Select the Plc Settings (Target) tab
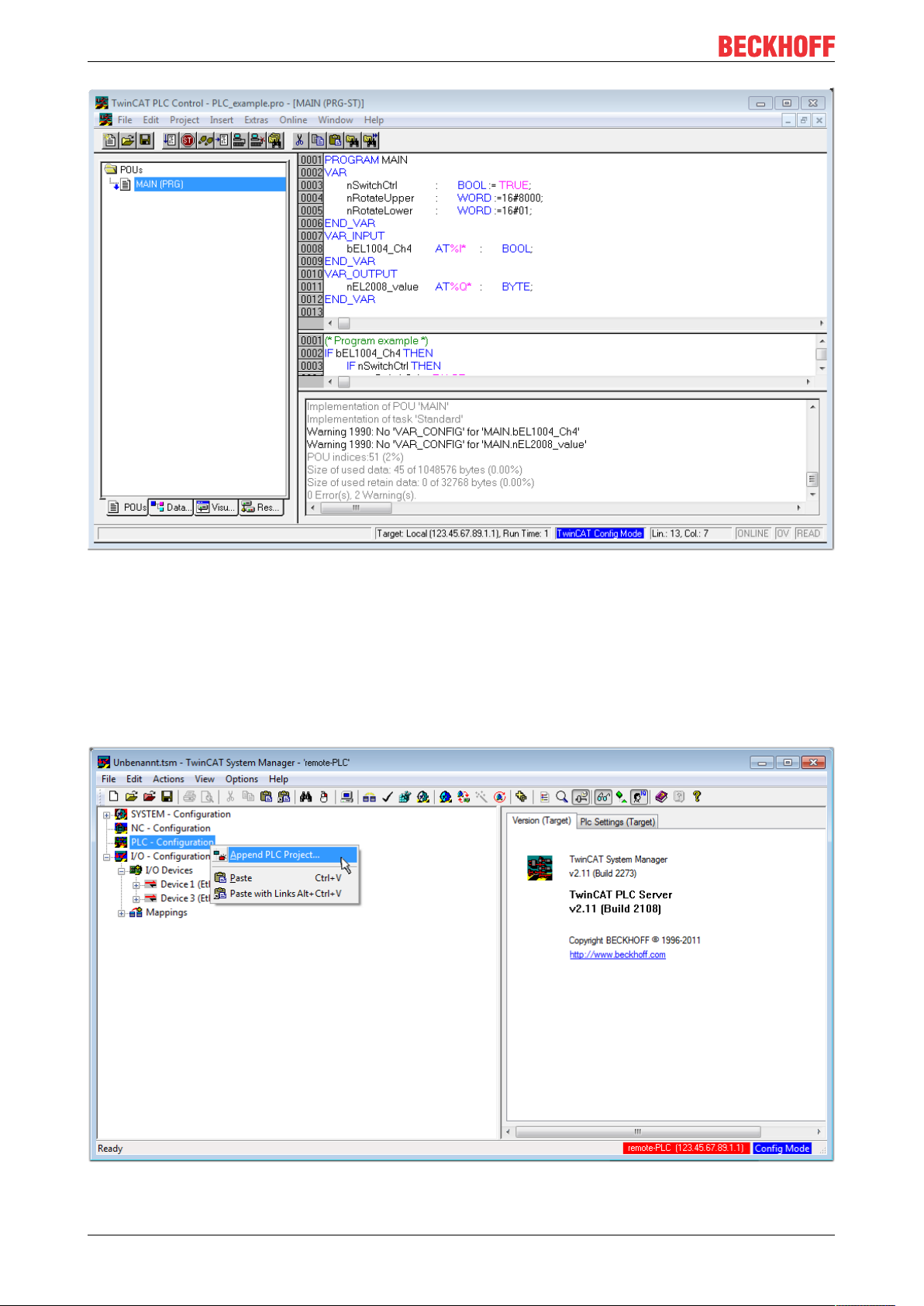The height and width of the screenshot is (1306, 924). point(617,822)
